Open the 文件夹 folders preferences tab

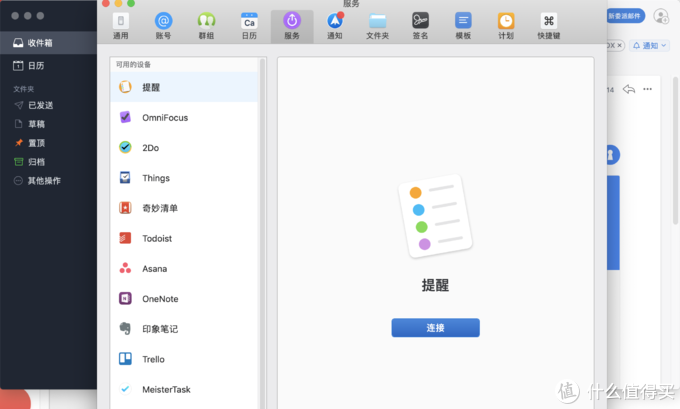377,26
